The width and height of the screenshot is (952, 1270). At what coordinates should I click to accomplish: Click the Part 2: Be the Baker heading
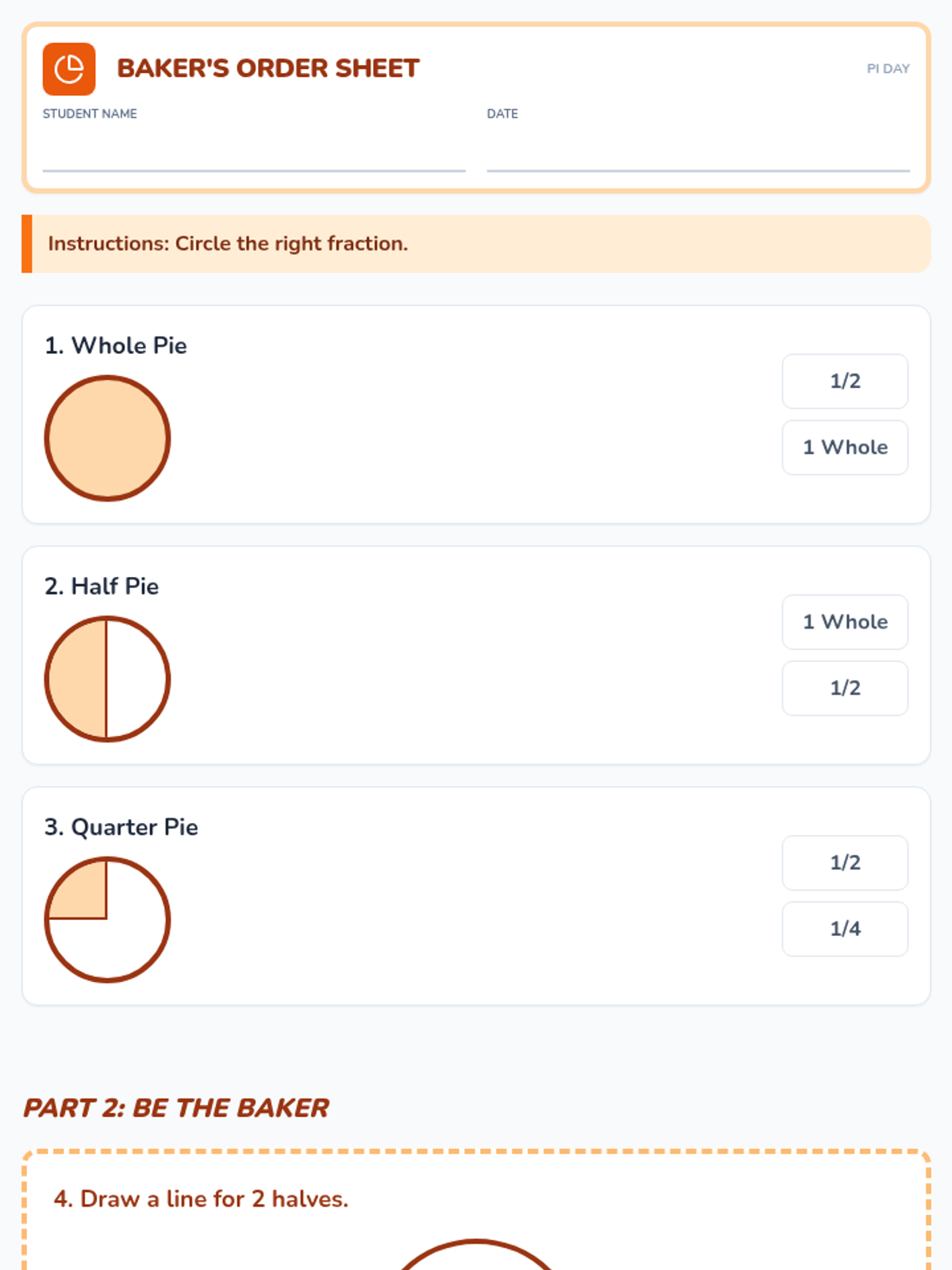pyautogui.click(x=176, y=1108)
